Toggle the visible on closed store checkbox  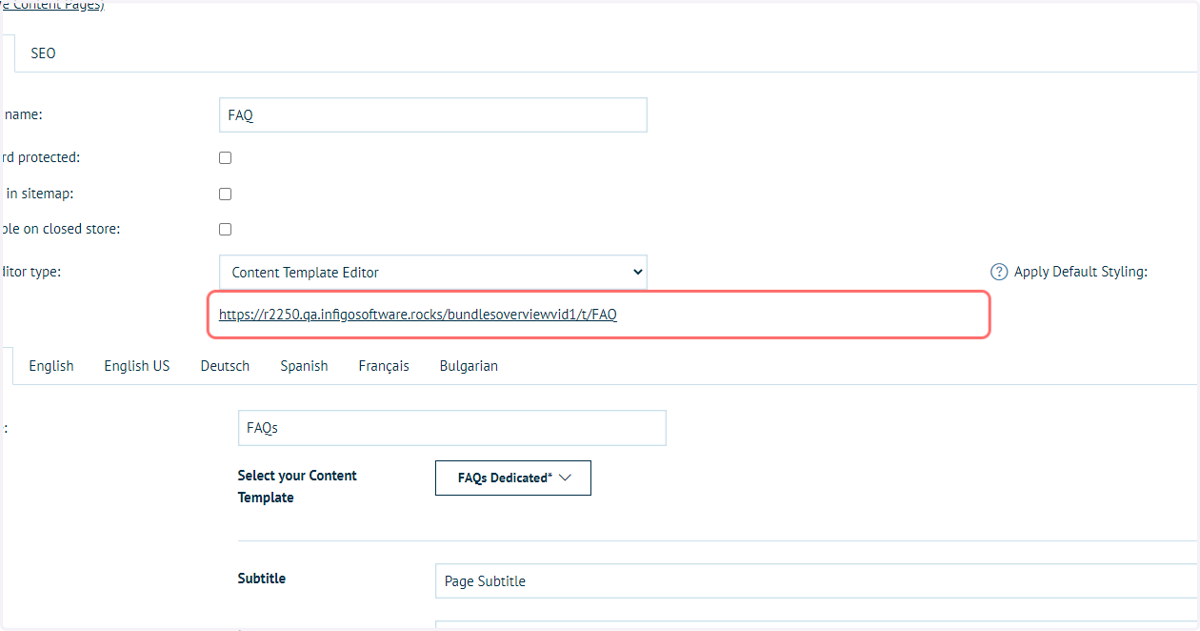[x=225, y=229]
